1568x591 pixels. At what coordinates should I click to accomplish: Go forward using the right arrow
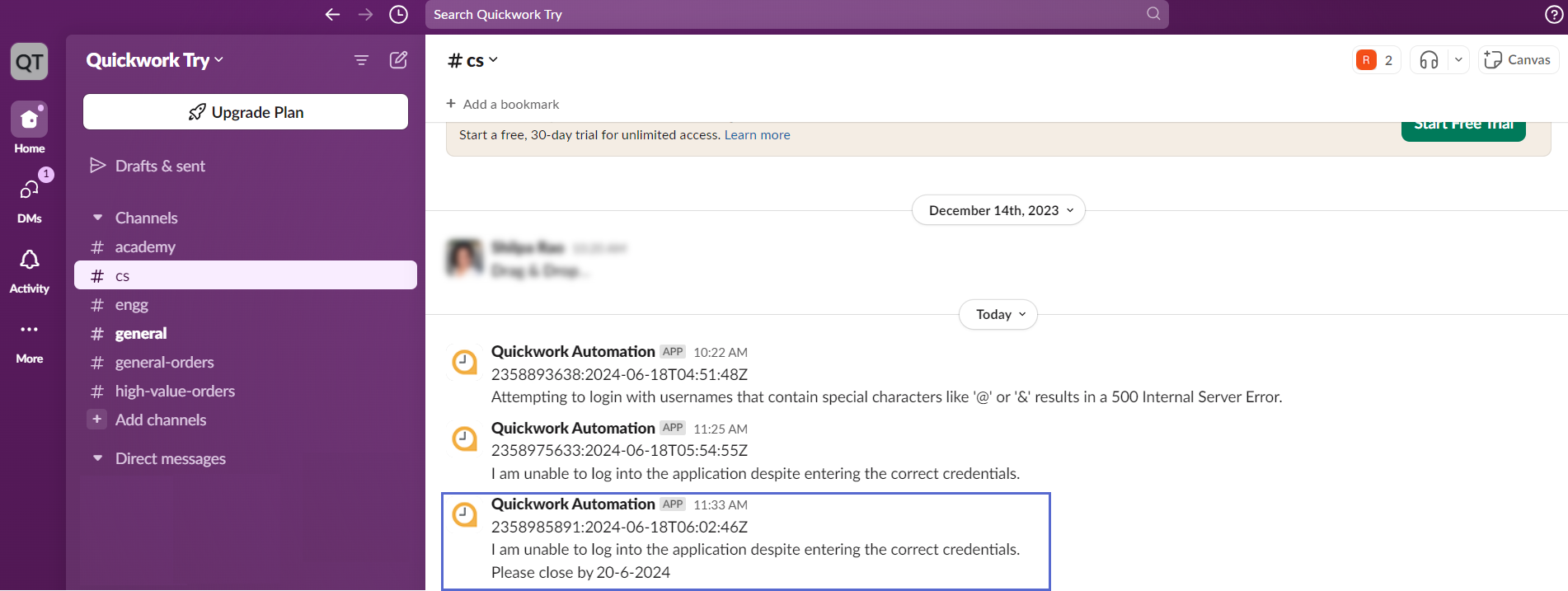click(365, 14)
